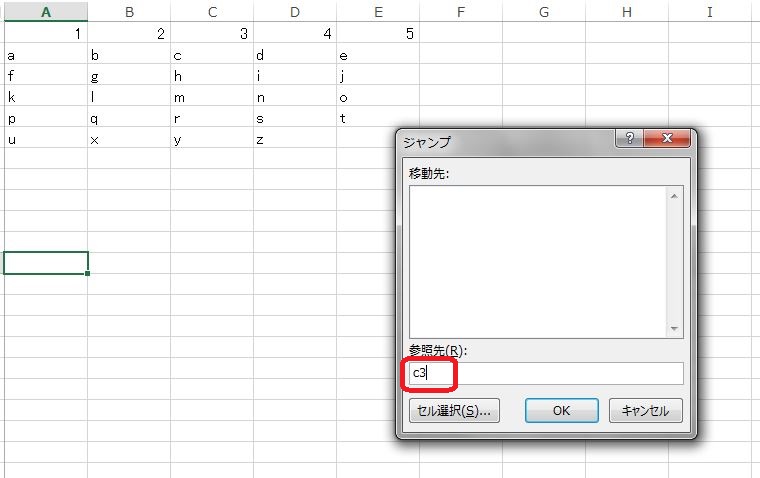Click the キャンセル button

645,411
